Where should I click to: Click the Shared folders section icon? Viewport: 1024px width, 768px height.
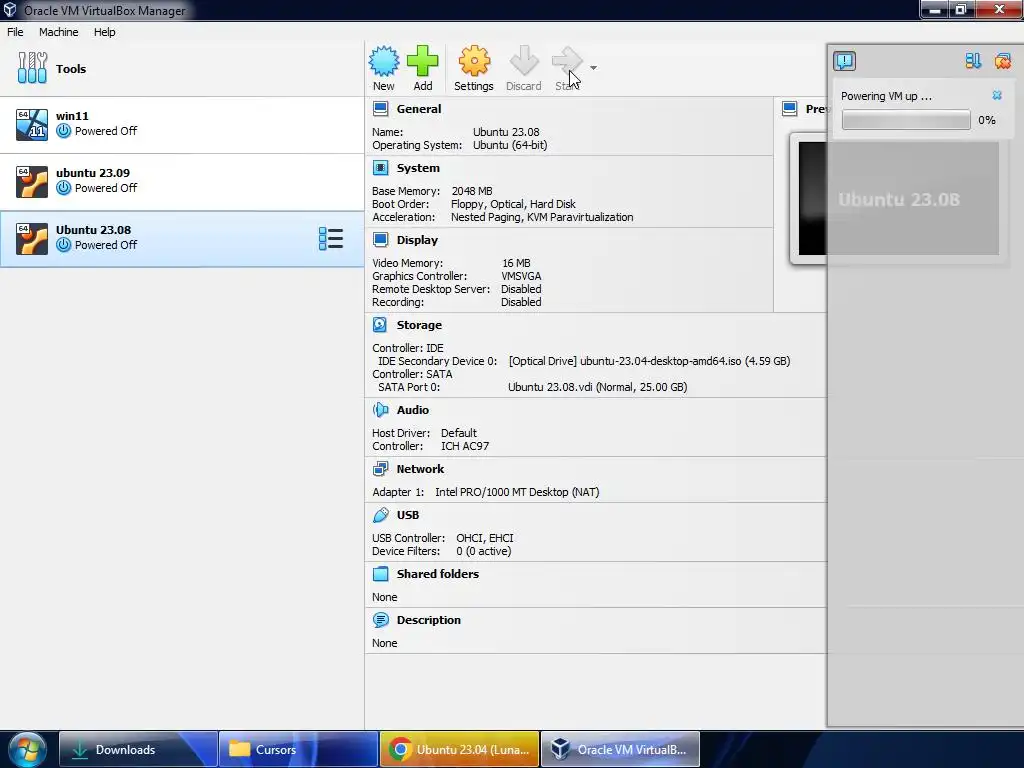pyautogui.click(x=380, y=573)
